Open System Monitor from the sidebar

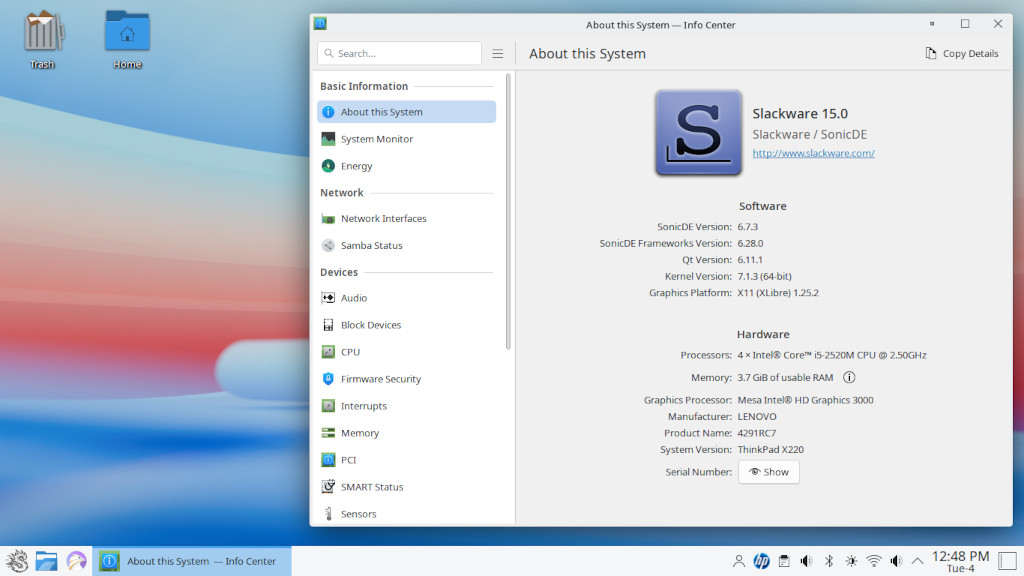point(406,138)
